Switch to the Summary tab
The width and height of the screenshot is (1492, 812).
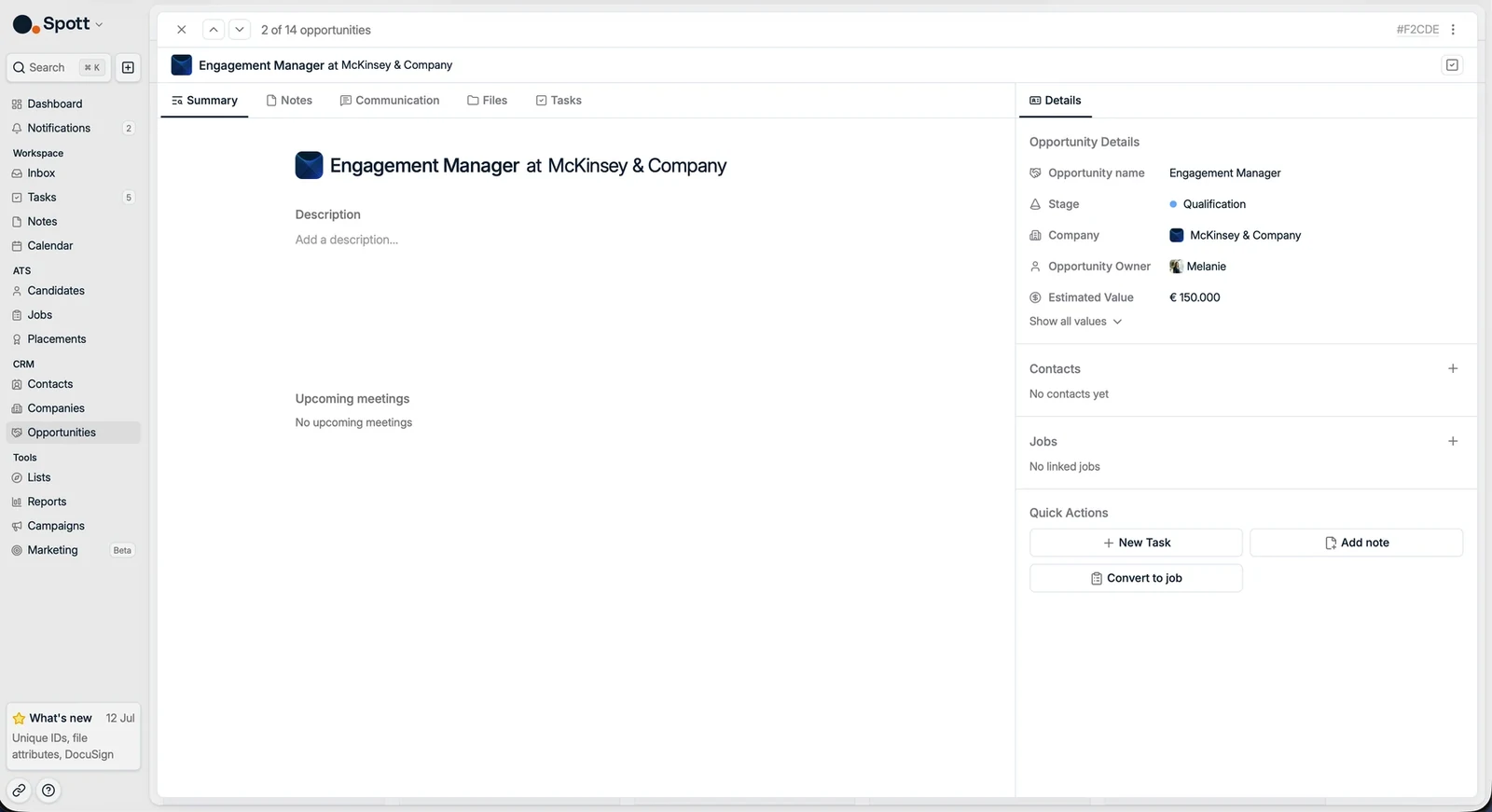[204, 101]
